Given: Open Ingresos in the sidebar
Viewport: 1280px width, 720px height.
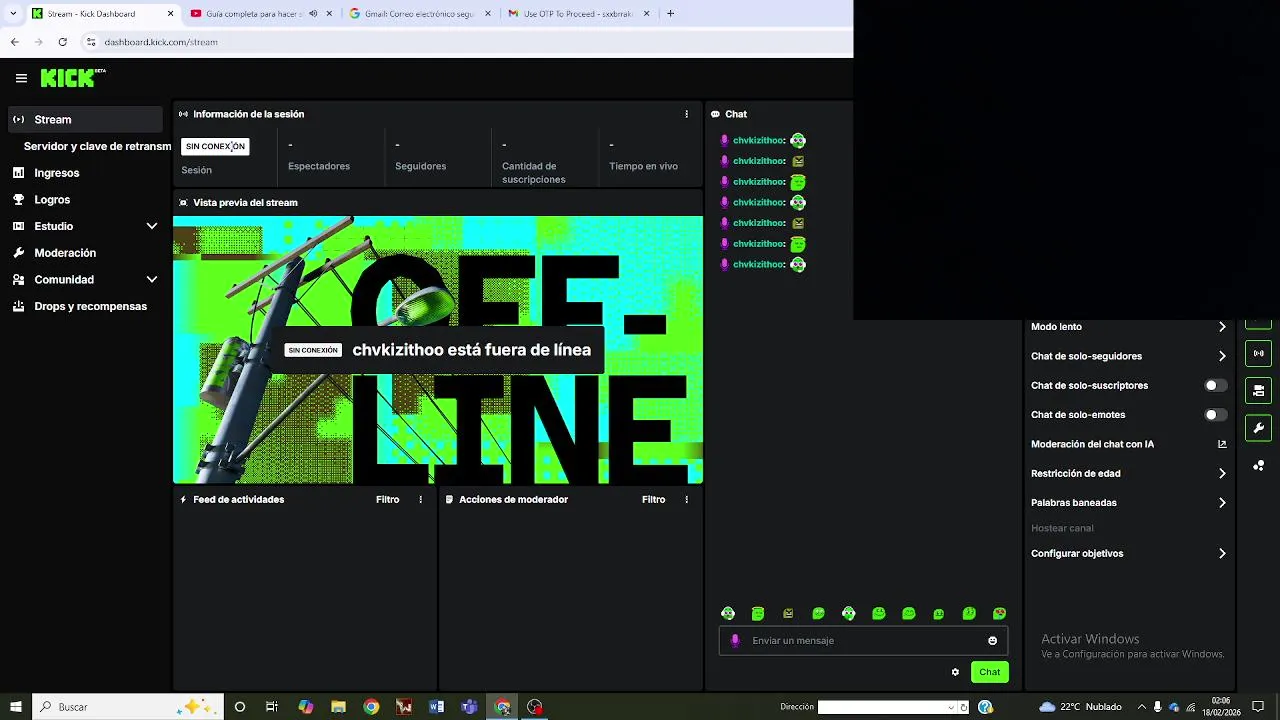Looking at the screenshot, I should [85, 173].
